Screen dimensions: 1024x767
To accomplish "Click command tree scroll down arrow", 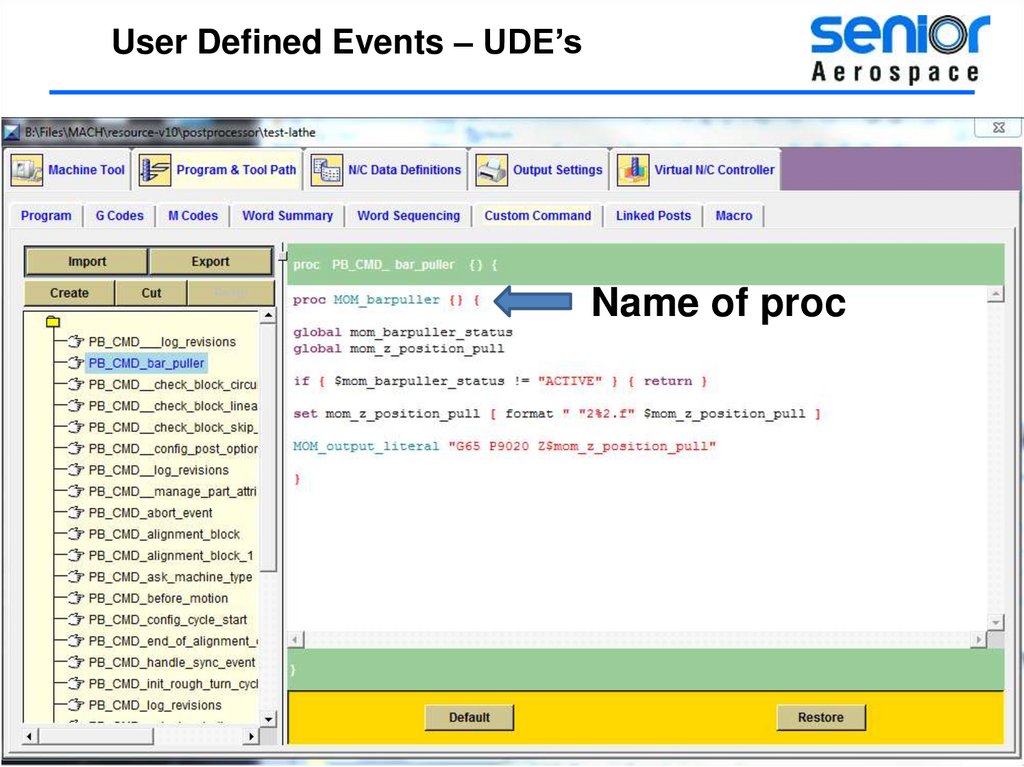I will pos(268,719).
